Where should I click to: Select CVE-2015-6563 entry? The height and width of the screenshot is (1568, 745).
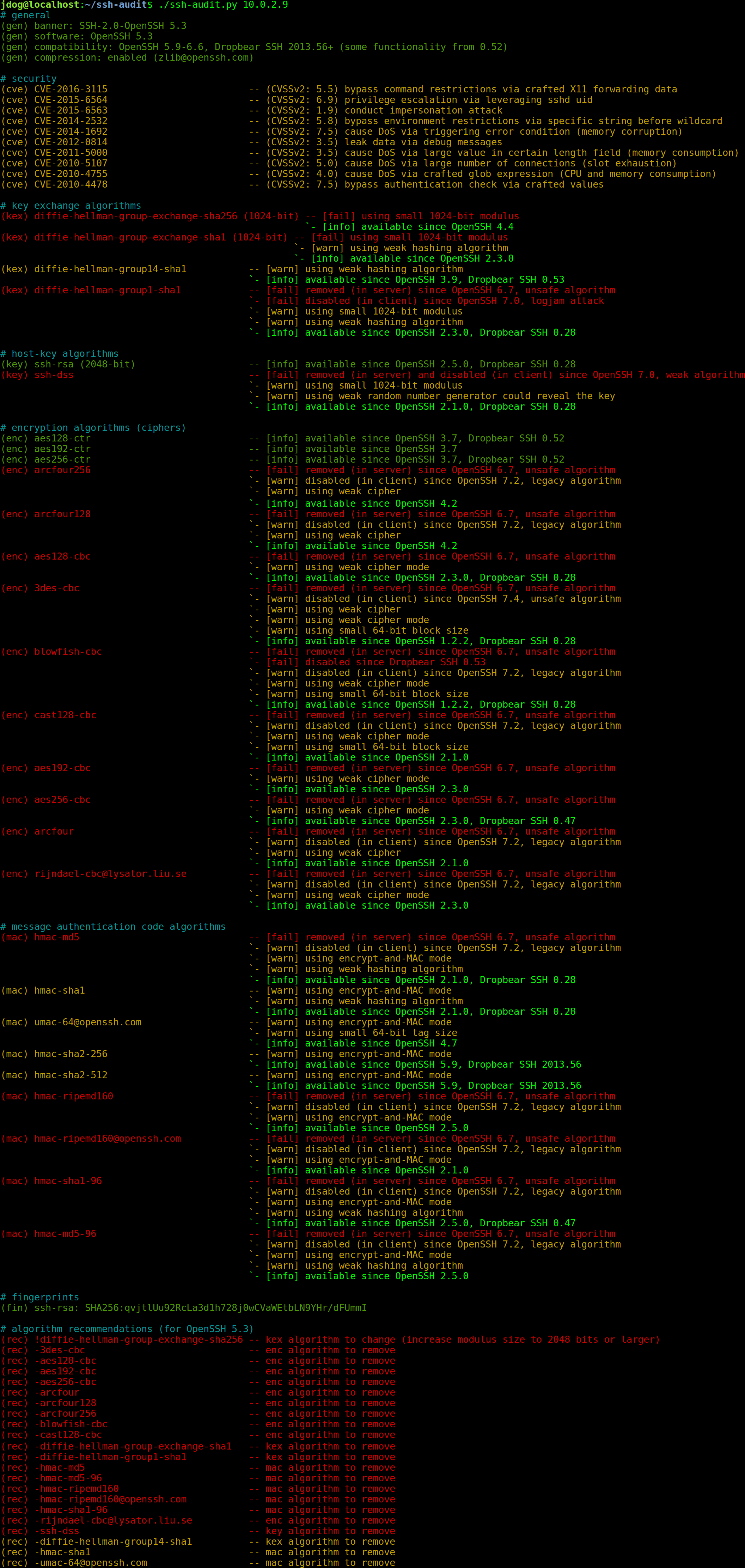point(251,111)
